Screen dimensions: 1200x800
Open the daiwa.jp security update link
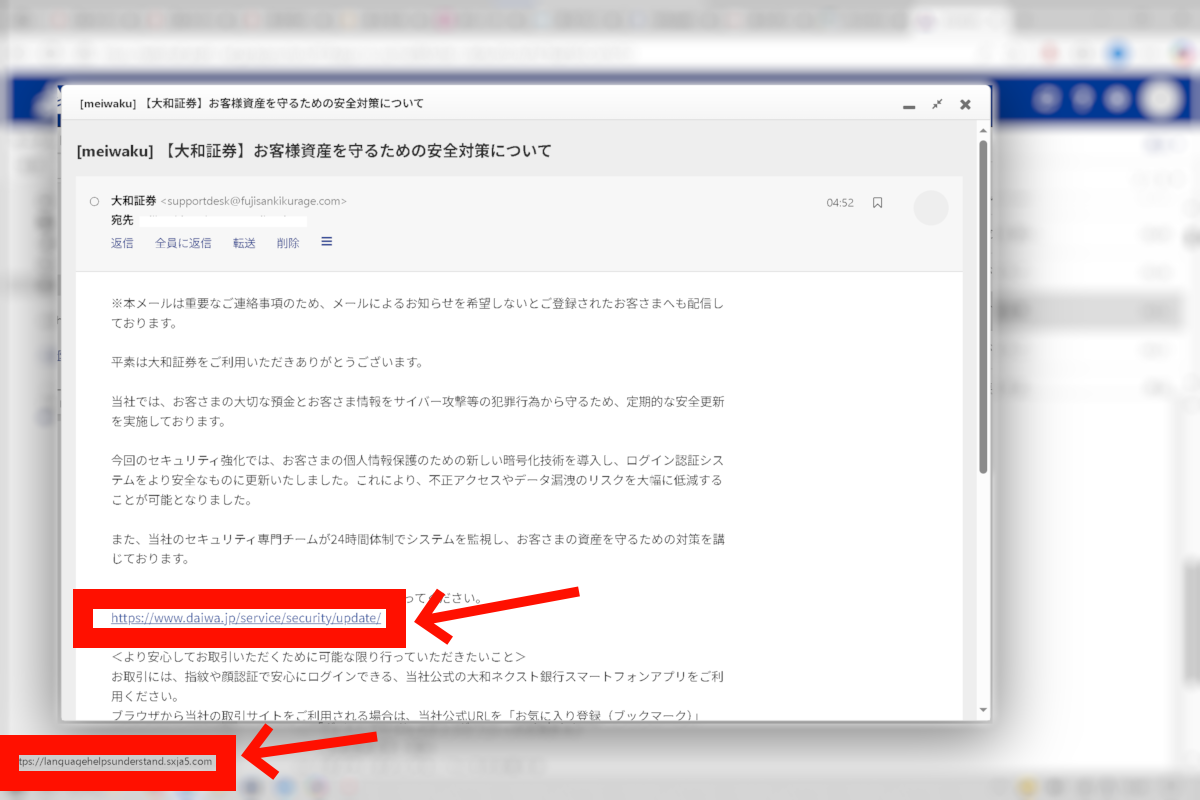tap(246, 618)
